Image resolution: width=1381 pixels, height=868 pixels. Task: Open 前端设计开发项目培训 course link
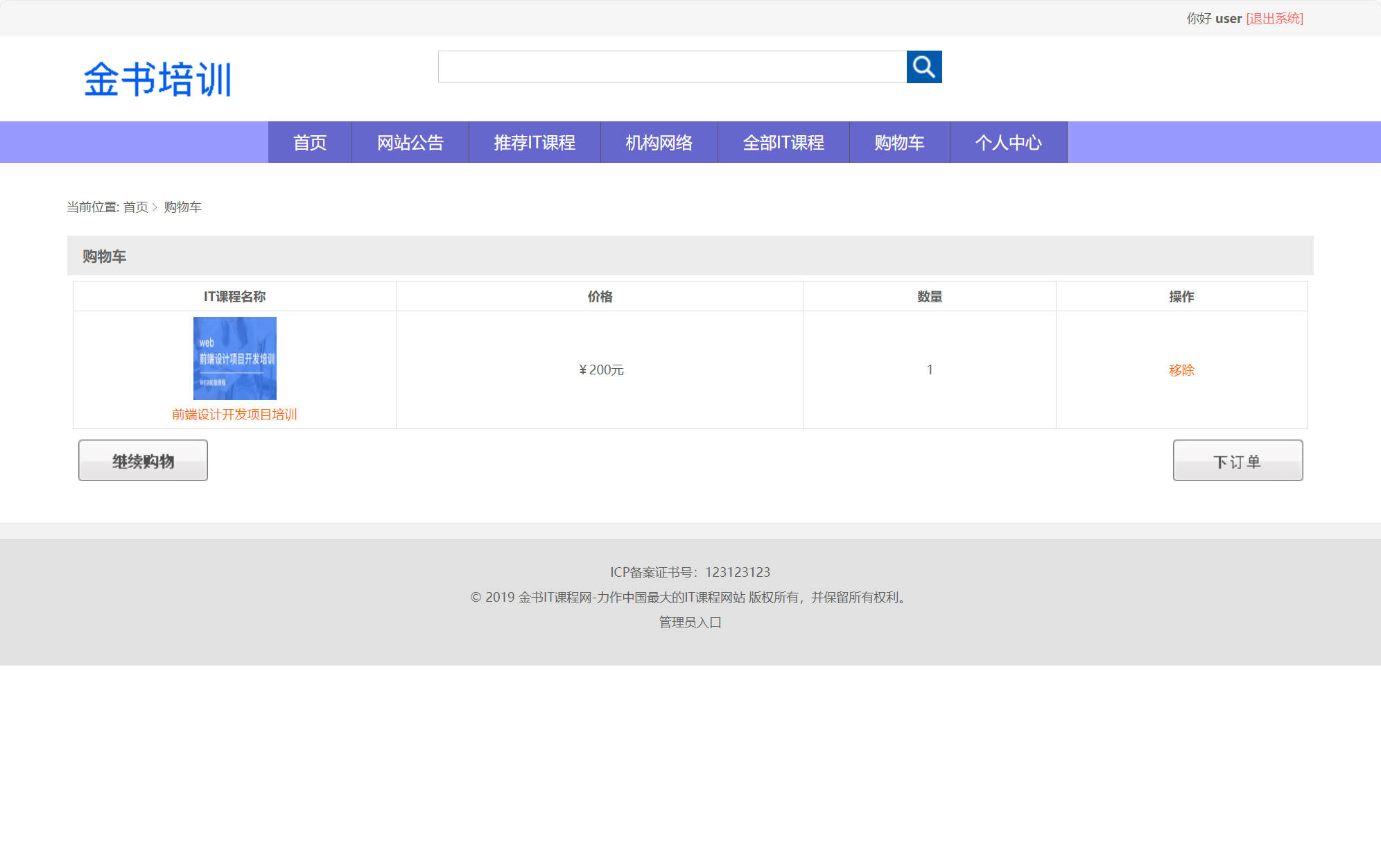click(x=234, y=414)
